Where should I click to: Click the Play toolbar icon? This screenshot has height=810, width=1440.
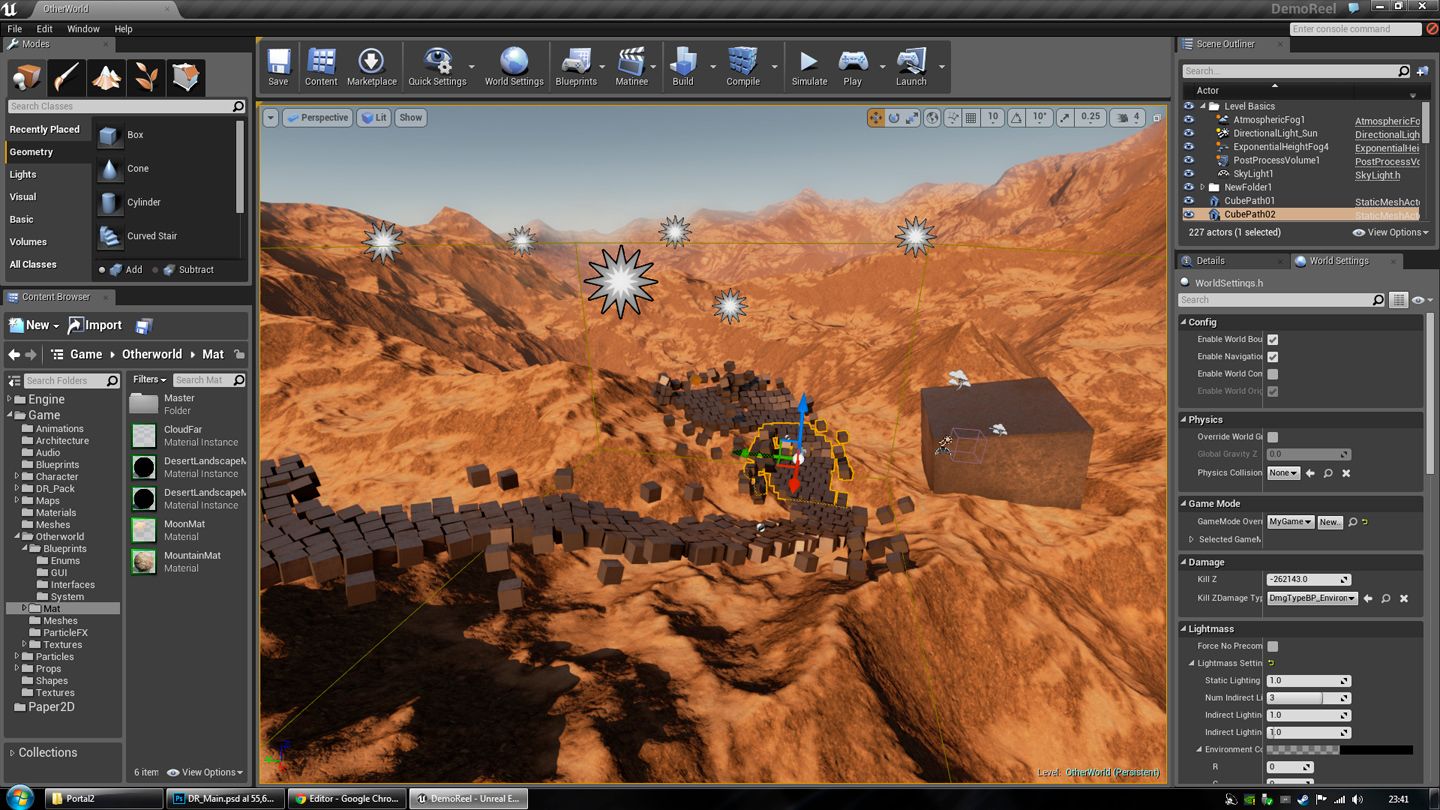tap(852, 66)
